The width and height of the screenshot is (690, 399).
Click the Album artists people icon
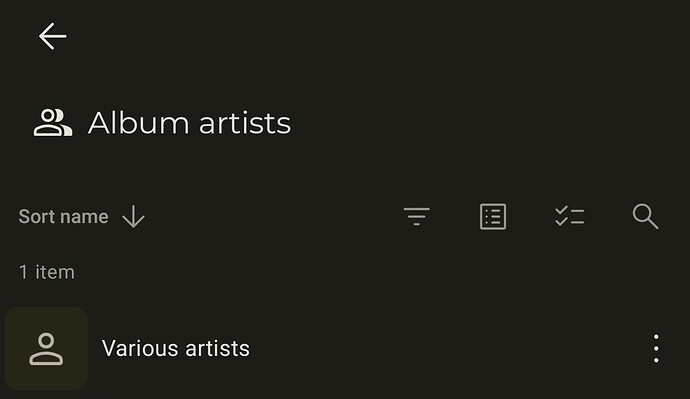click(x=52, y=123)
